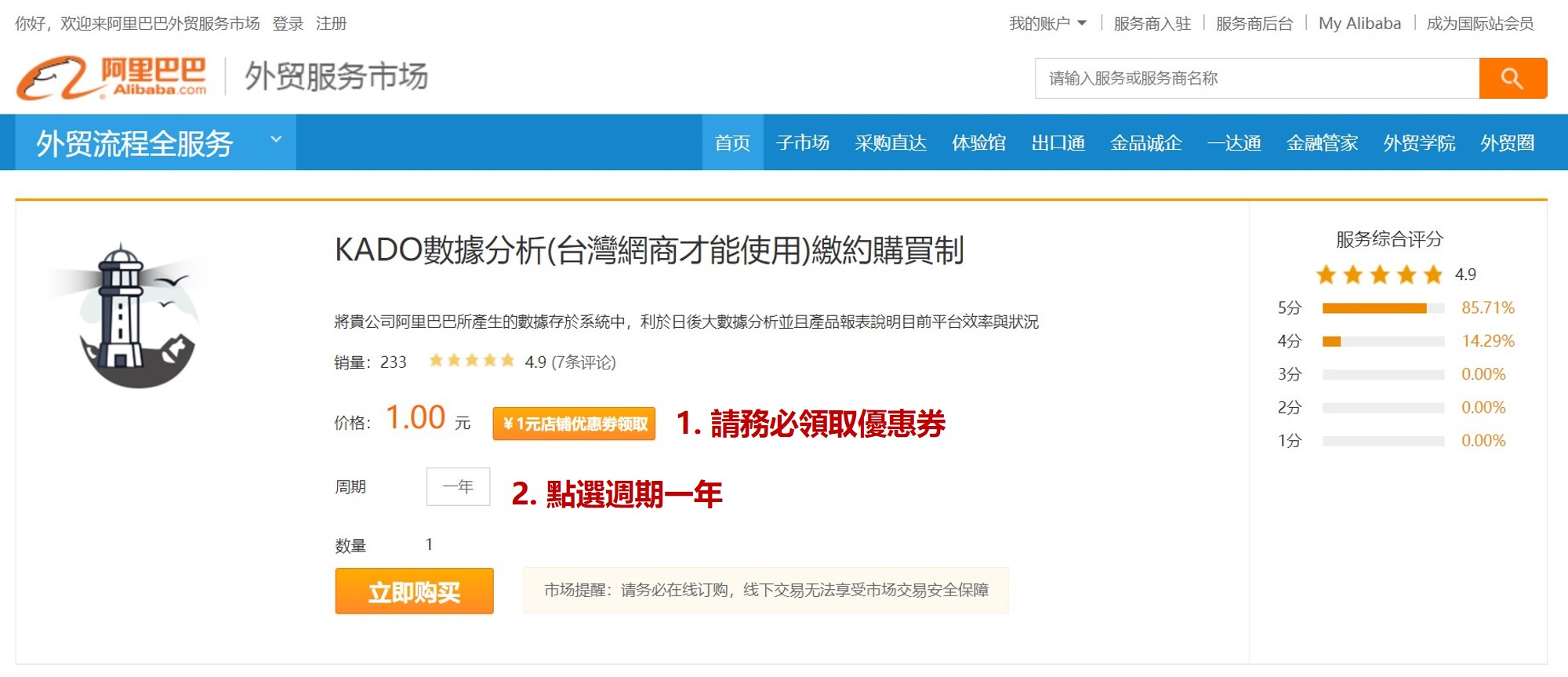
Task: Click the 服务综合评分 heading
Action: pyautogui.click(x=1389, y=239)
